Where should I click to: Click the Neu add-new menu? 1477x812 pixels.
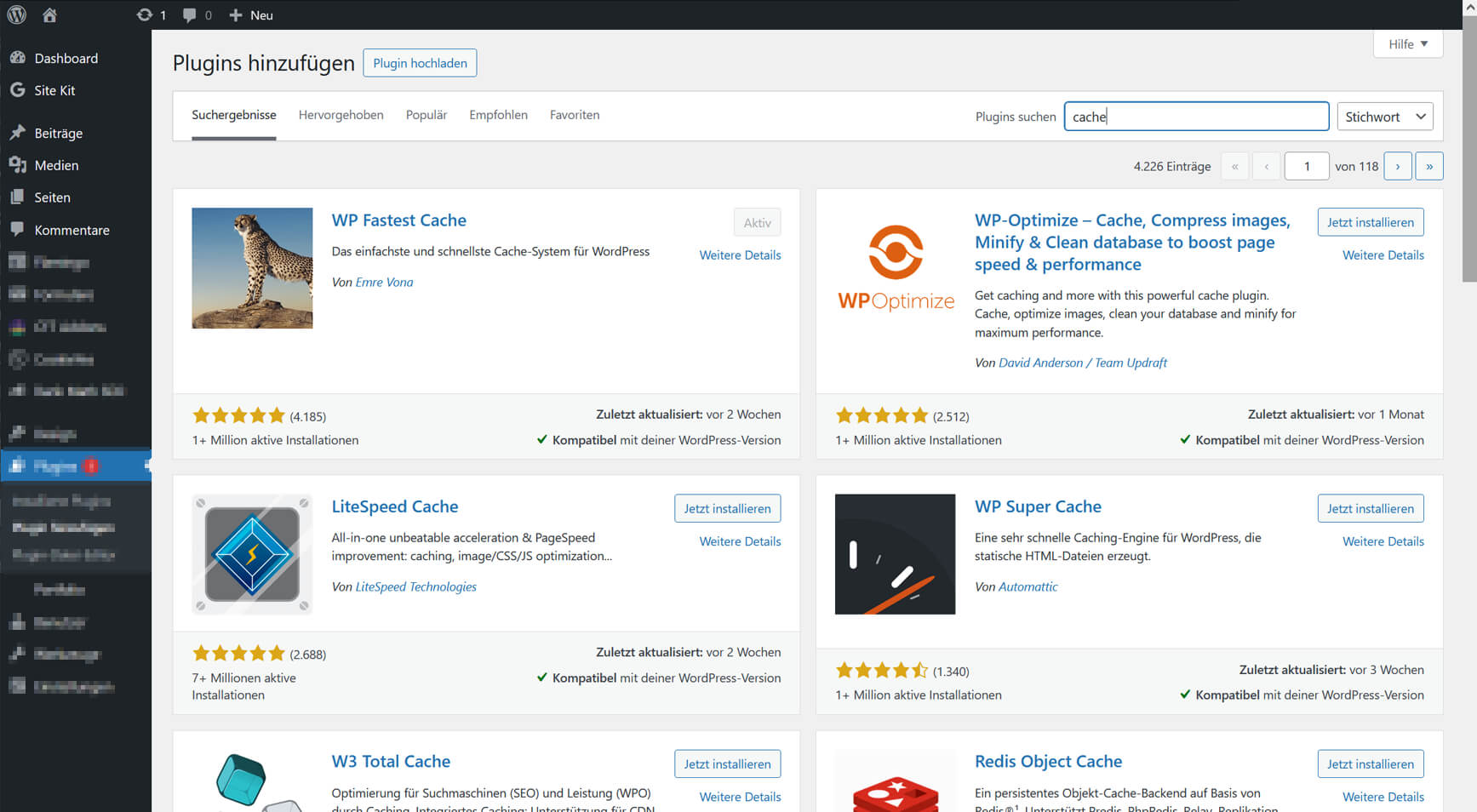(x=252, y=14)
